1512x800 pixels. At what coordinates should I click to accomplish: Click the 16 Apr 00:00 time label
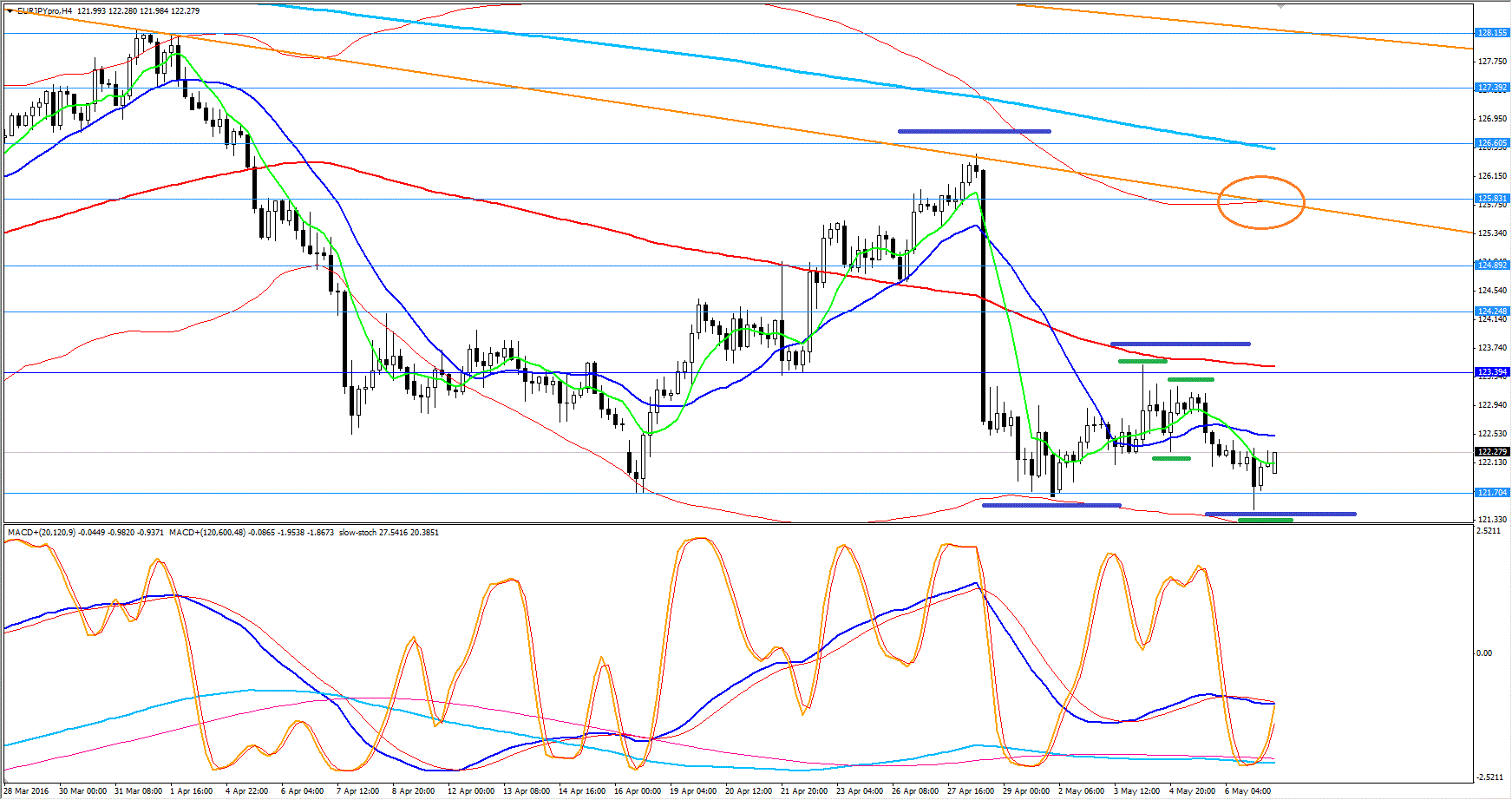click(x=638, y=791)
